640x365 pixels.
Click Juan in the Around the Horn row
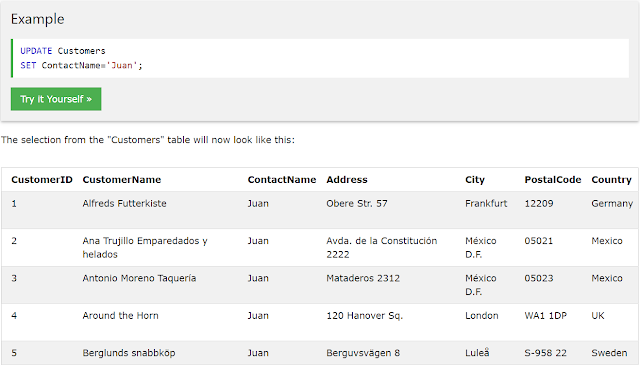258,316
